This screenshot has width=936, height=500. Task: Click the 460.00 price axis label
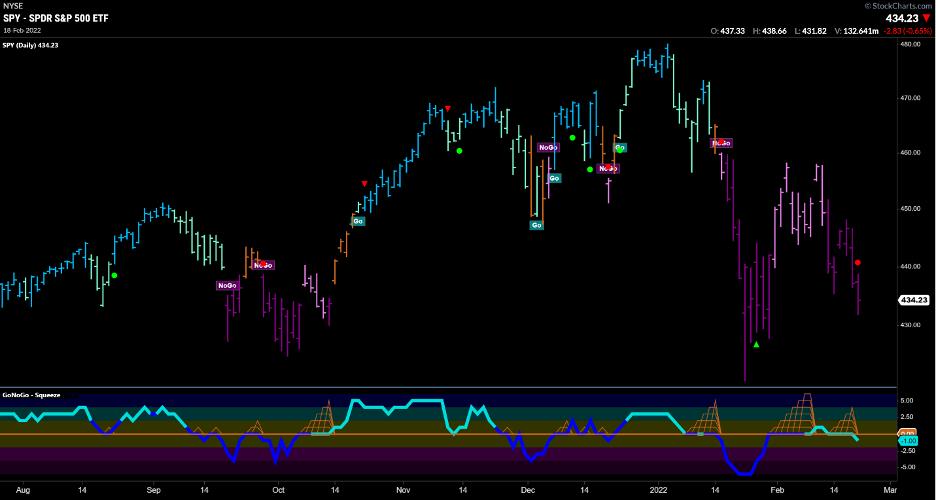click(909, 153)
